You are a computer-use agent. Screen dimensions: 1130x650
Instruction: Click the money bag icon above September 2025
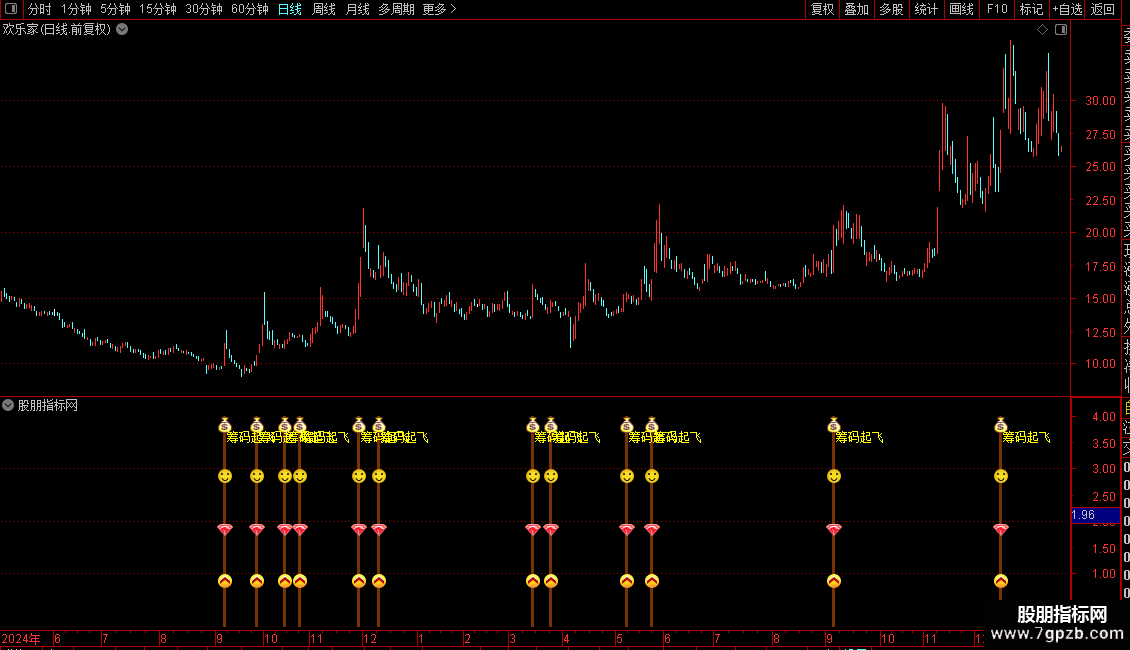tap(834, 424)
